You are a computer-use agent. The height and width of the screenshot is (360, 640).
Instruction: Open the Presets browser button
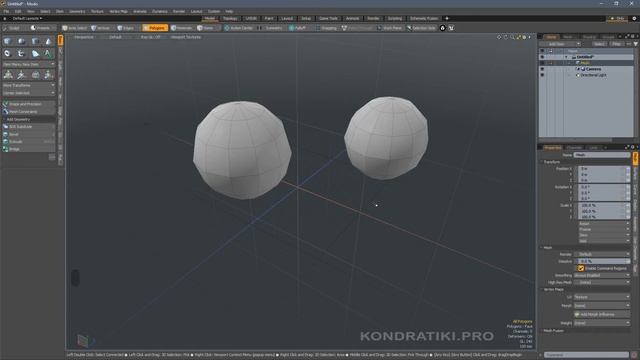click(41, 28)
